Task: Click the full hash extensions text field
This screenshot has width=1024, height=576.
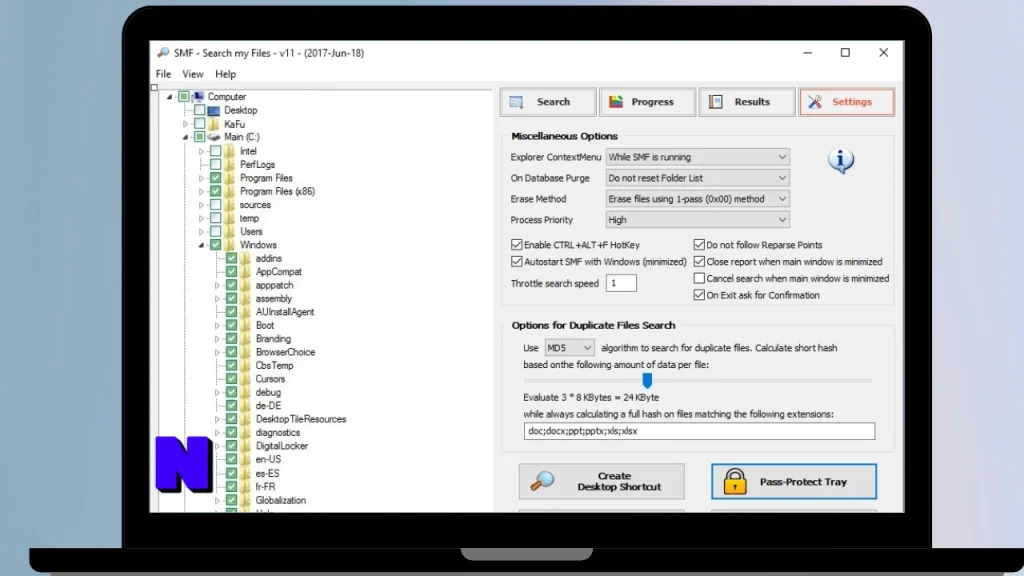Action: pos(699,431)
